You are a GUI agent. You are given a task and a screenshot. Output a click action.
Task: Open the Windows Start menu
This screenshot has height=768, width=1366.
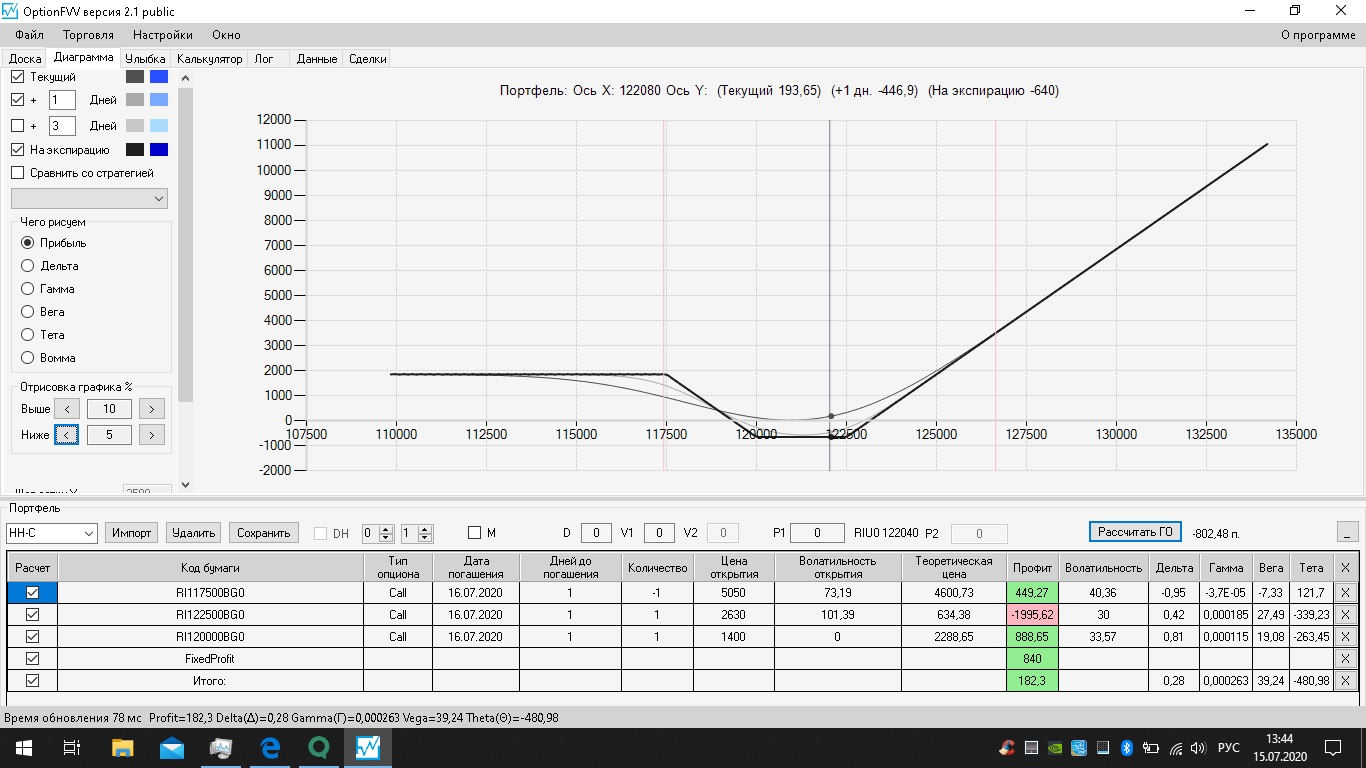(x=22, y=748)
